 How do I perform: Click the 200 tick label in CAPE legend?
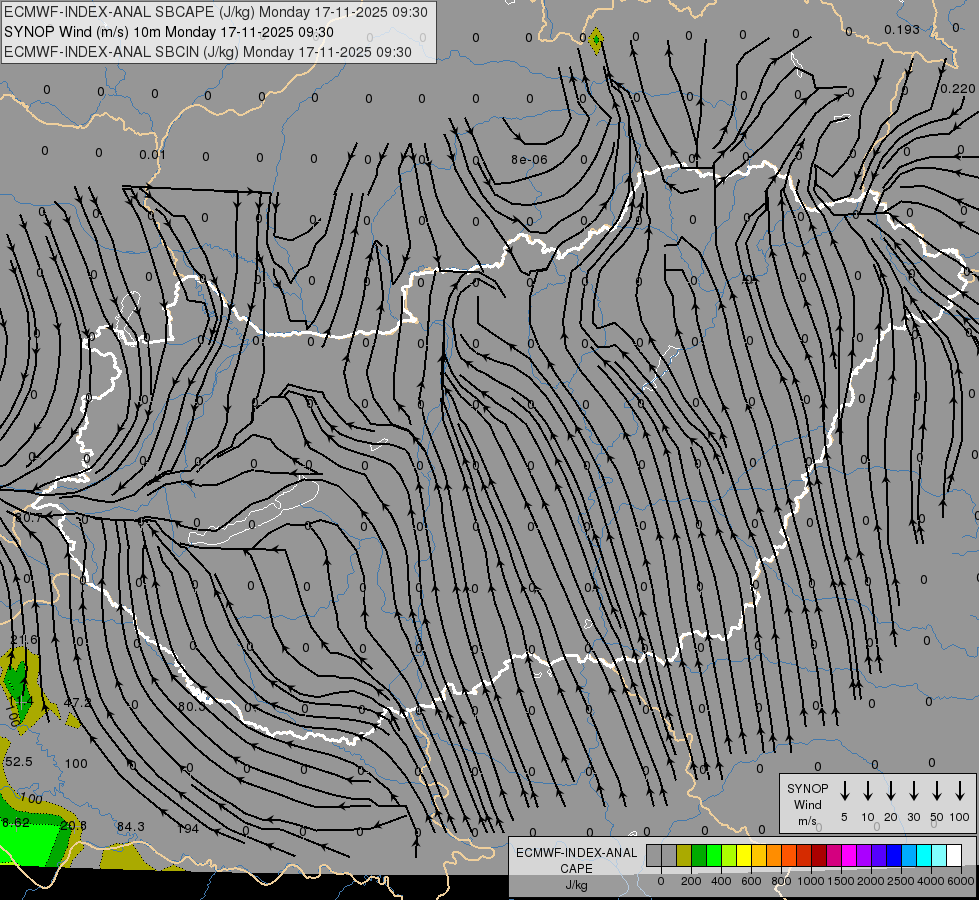(x=691, y=881)
